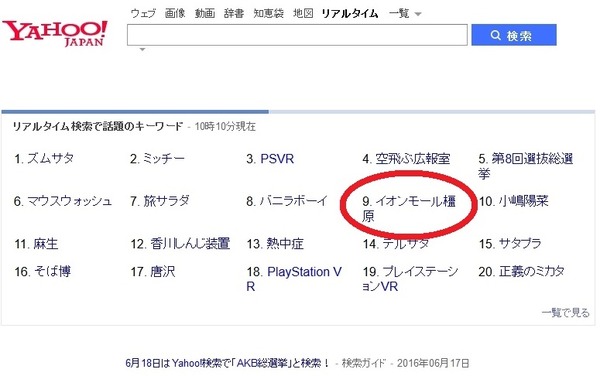Image resolution: width=600 pixels, height=376 pixels.
Task: Open trending keyword ズムサタ
Action: tap(51, 158)
